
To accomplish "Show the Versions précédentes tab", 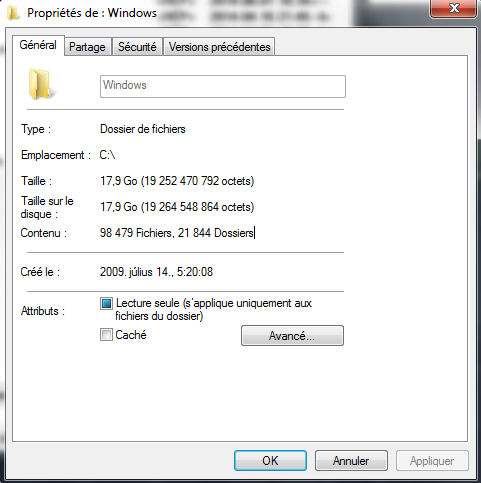I will (x=219, y=47).
